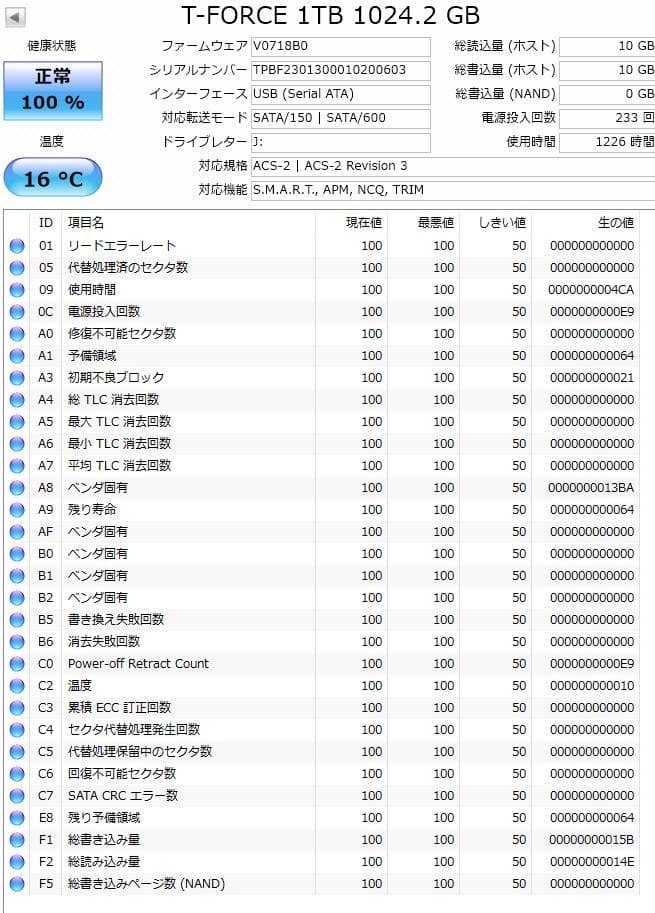Screen dimensions: 655x913
Task: Click the status orb for 総書き込み量 row
Action: point(17,840)
